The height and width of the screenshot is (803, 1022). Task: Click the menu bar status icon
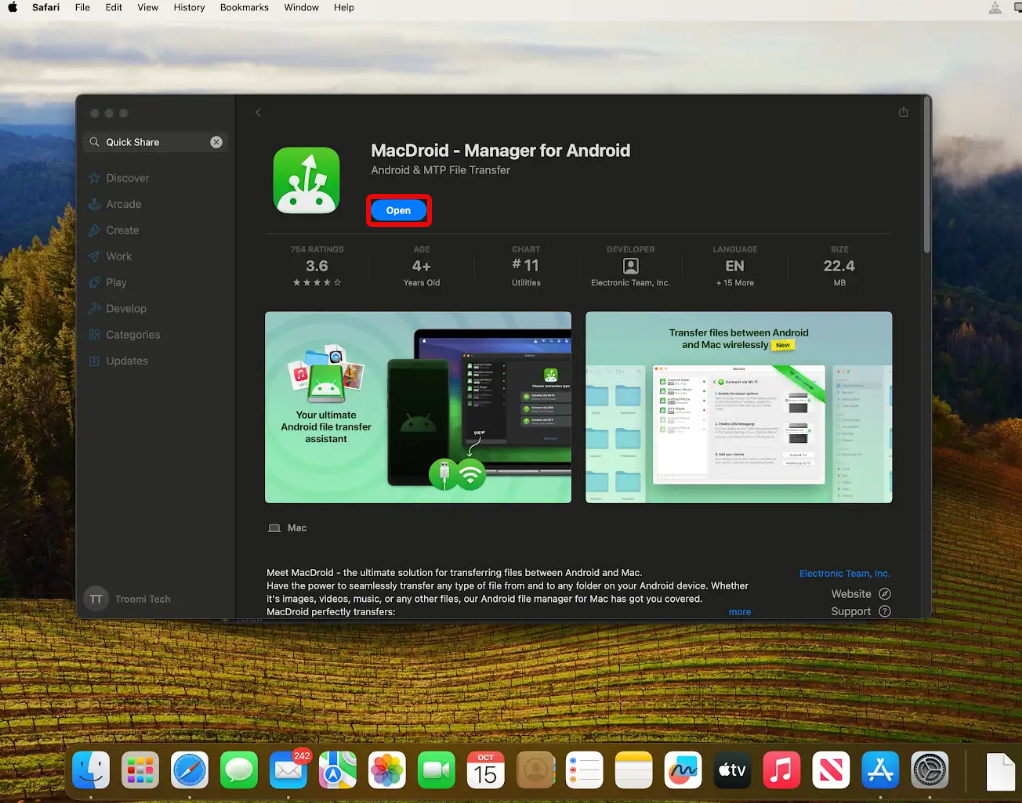coord(995,8)
